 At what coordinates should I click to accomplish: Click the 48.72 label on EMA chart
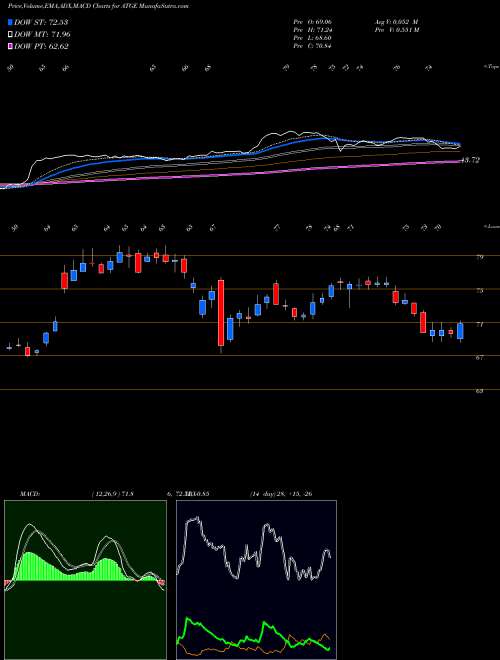470,160
